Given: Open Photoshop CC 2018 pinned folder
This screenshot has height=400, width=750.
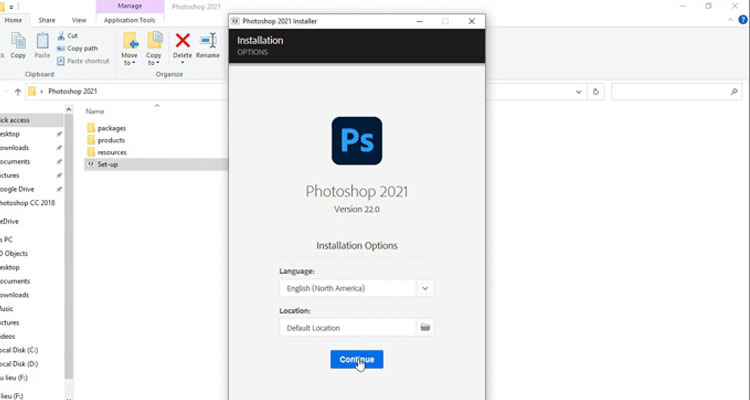Looking at the screenshot, I should (x=27, y=203).
